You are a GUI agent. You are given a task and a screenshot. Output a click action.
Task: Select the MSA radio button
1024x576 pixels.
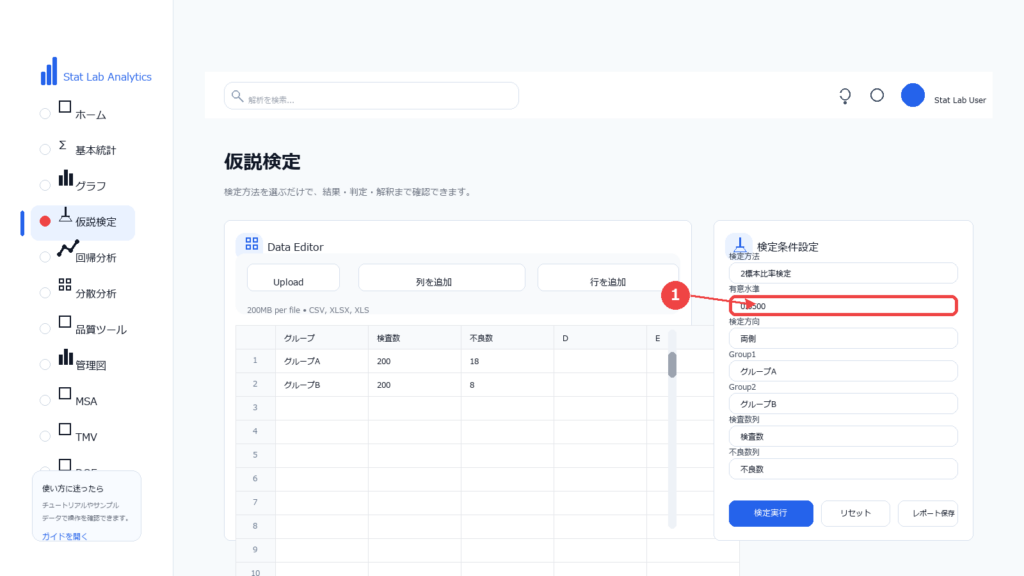pos(45,401)
